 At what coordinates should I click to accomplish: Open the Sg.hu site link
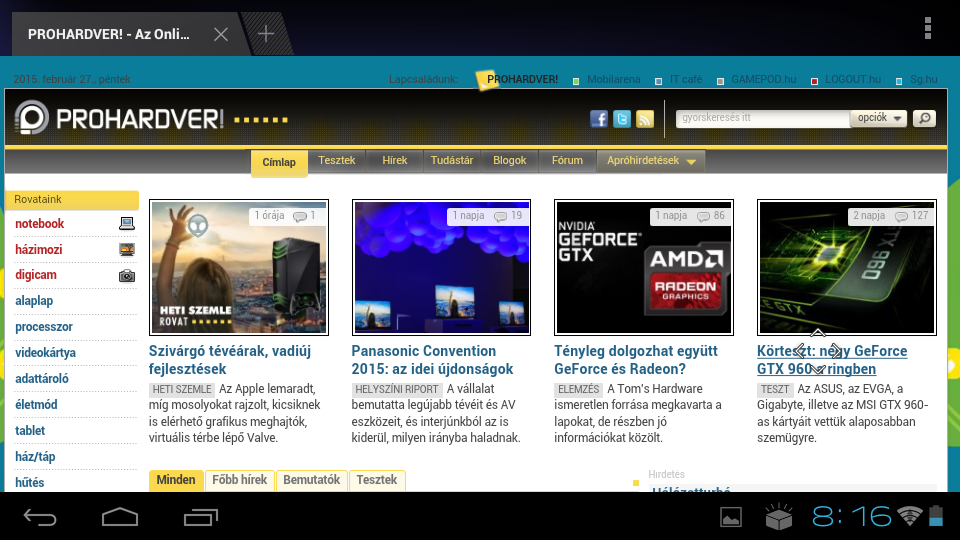point(923,80)
